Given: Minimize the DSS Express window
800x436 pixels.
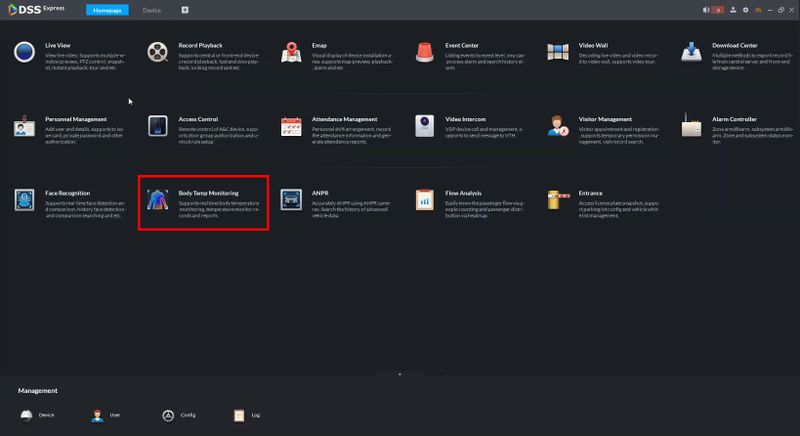Looking at the screenshot, I should (x=770, y=10).
